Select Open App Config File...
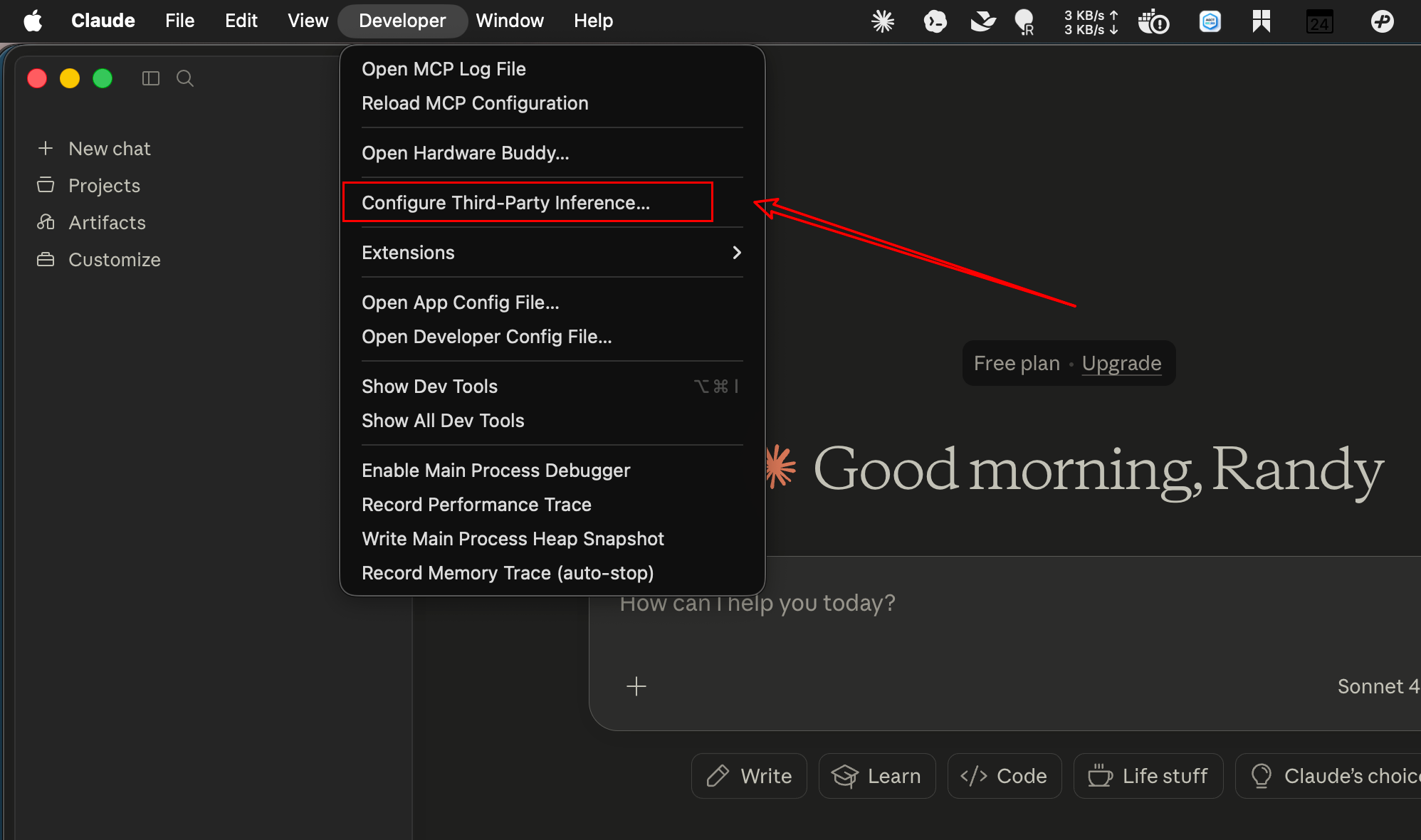This screenshot has height=840, width=1421. [x=552, y=303]
